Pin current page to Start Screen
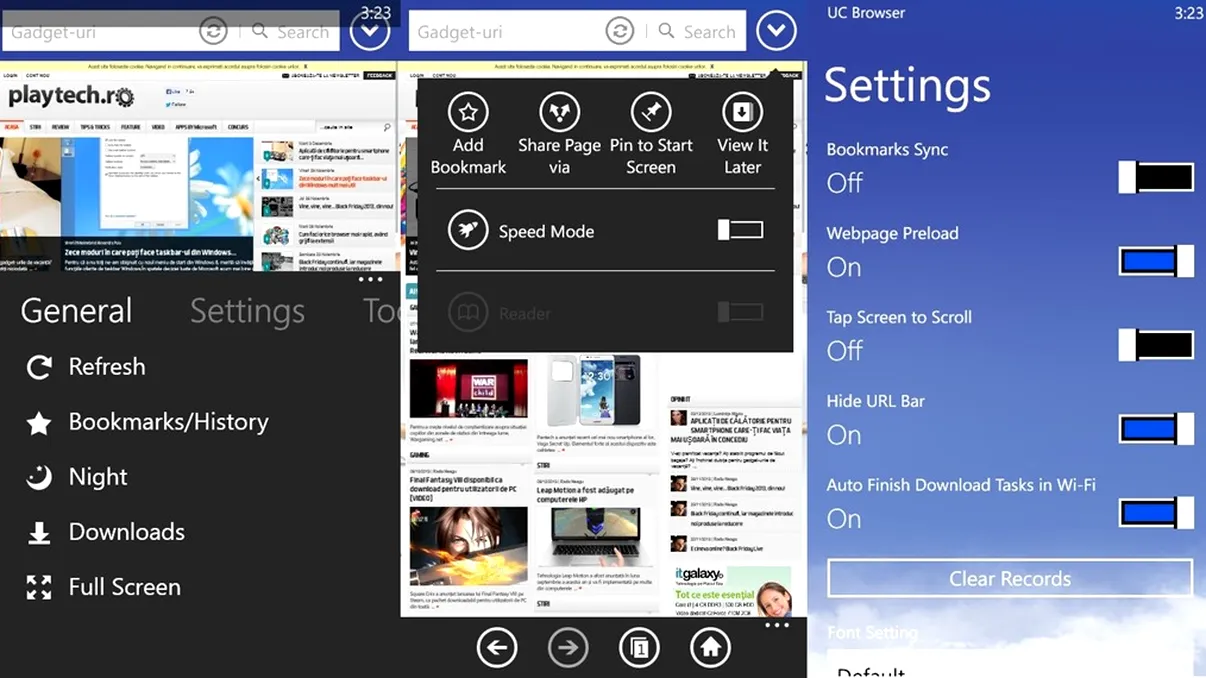This screenshot has width=1206, height=678. [x=651, y=113]
